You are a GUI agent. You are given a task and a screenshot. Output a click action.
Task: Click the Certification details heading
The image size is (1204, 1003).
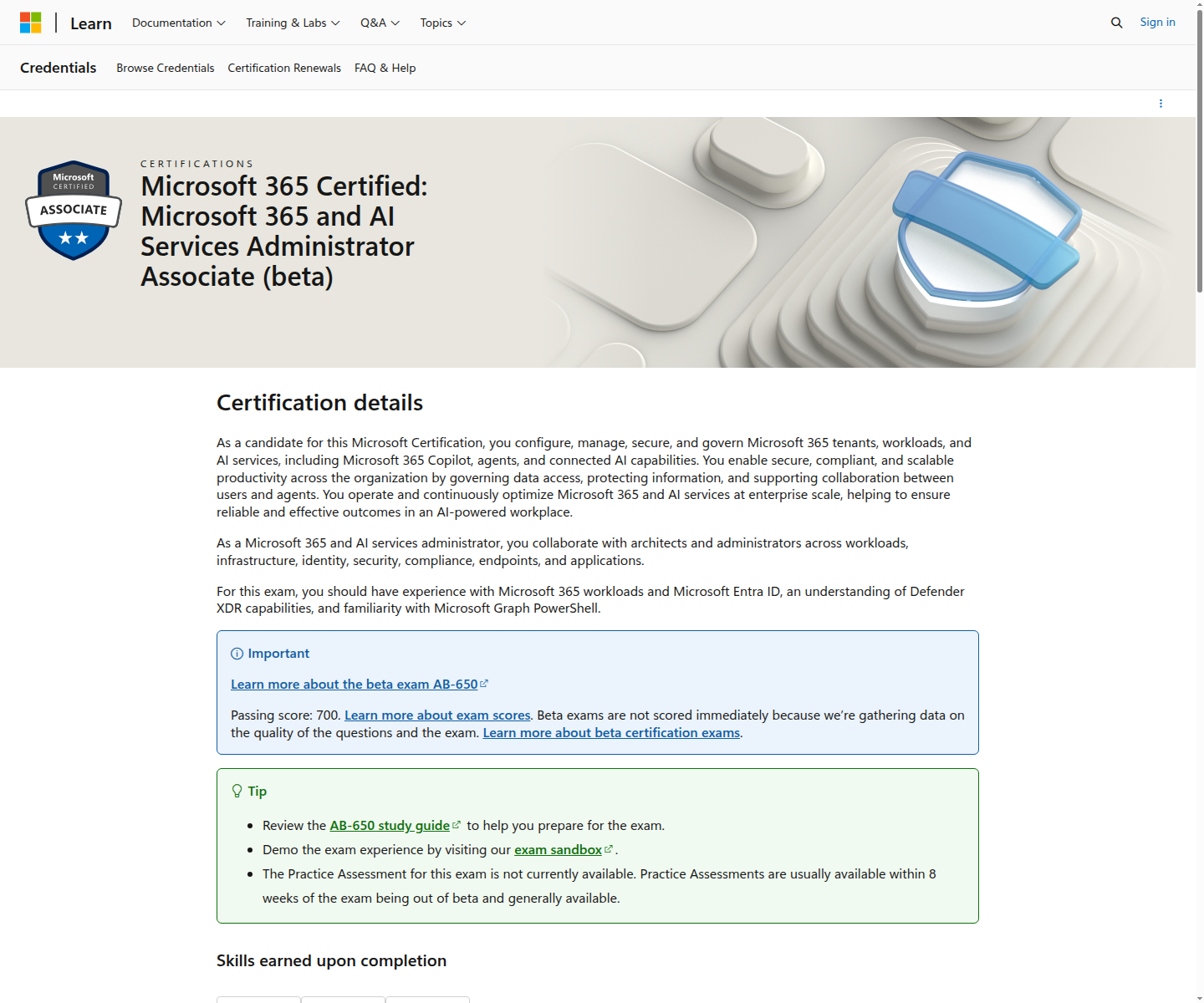click(320, 403)
